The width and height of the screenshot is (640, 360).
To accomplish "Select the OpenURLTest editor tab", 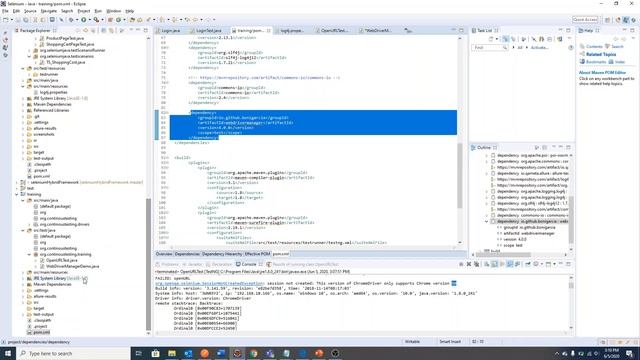I will [333, 31].
